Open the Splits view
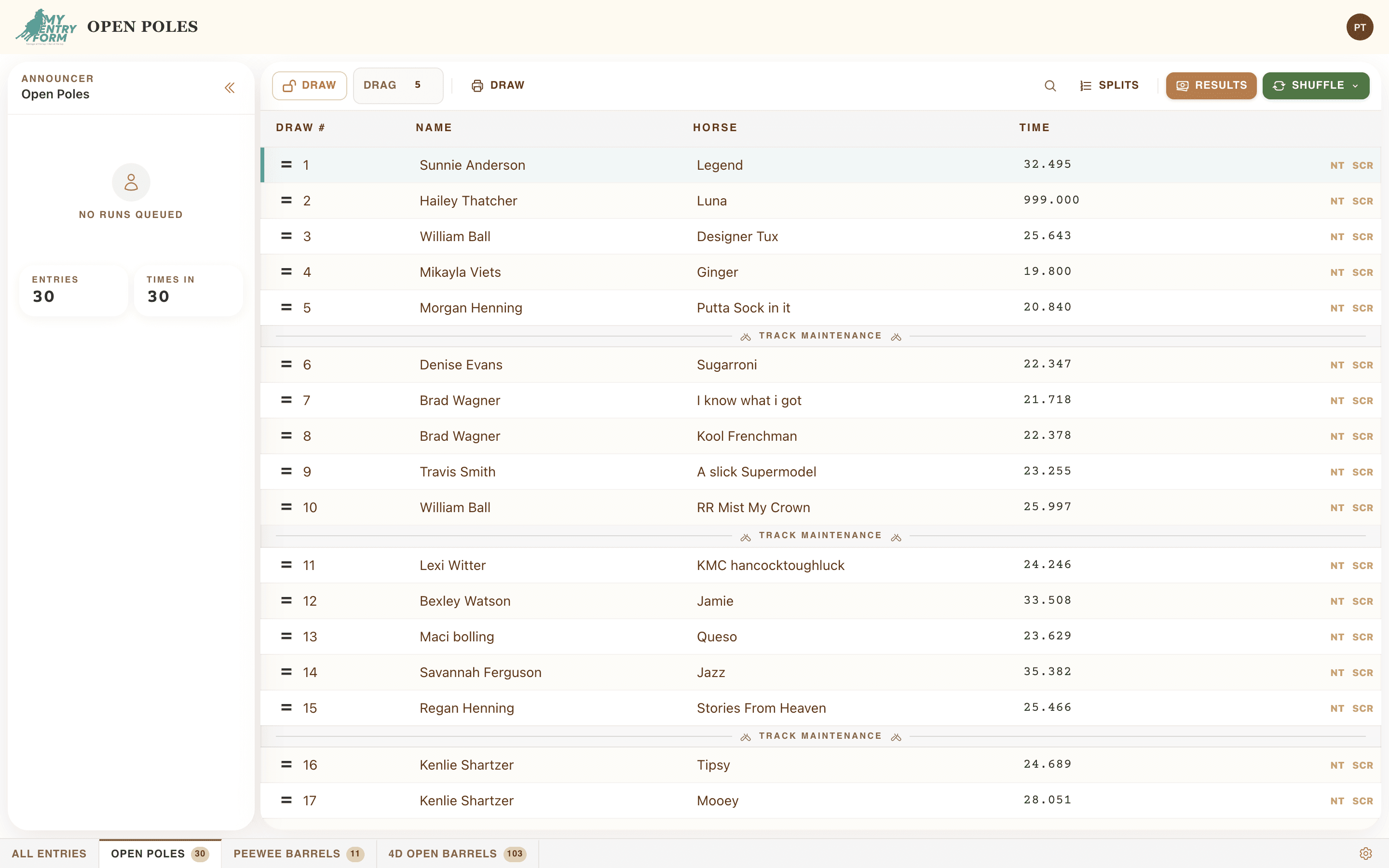This screenshot has height=868, width=1389. [x=1109, y=85]
